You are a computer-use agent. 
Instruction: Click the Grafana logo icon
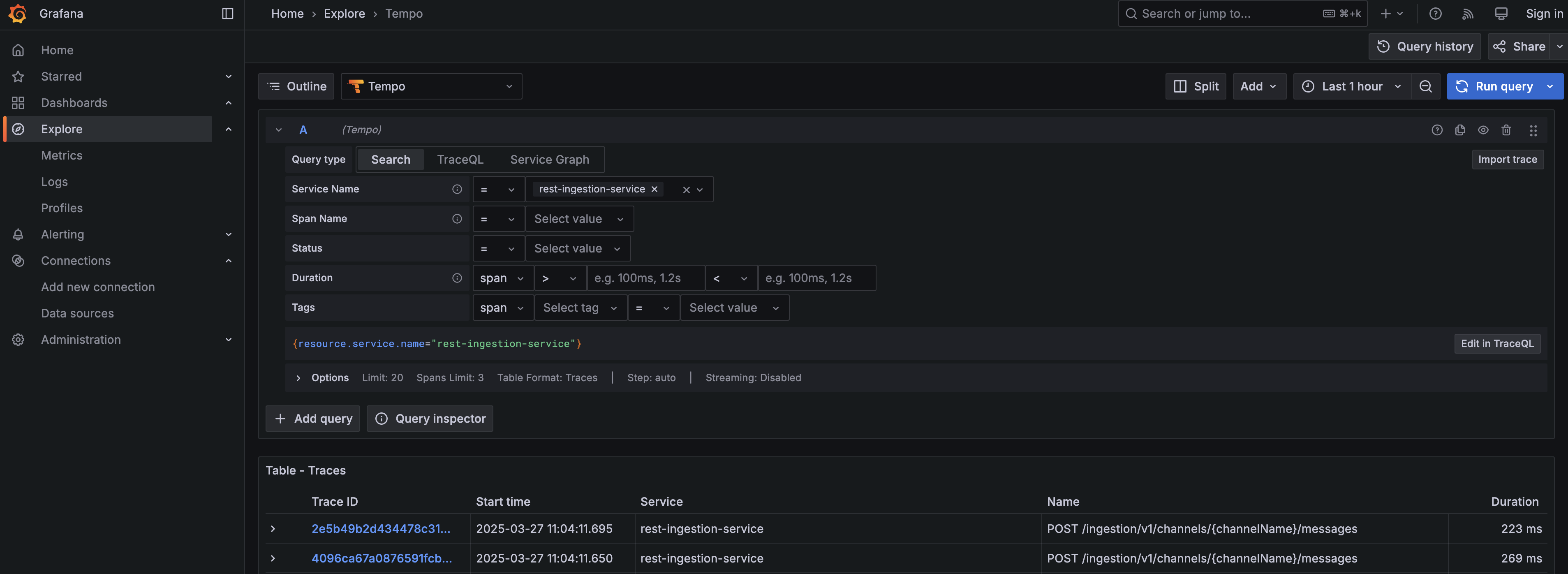(18, 14)
